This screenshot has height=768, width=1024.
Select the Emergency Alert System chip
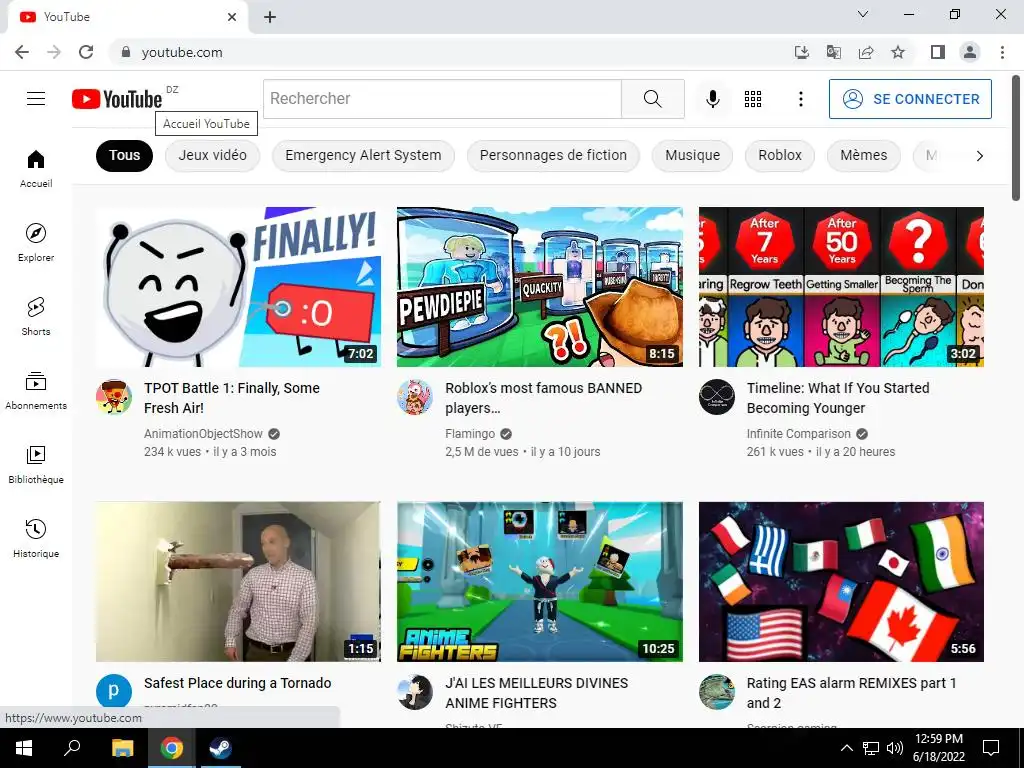pos(363,155)
